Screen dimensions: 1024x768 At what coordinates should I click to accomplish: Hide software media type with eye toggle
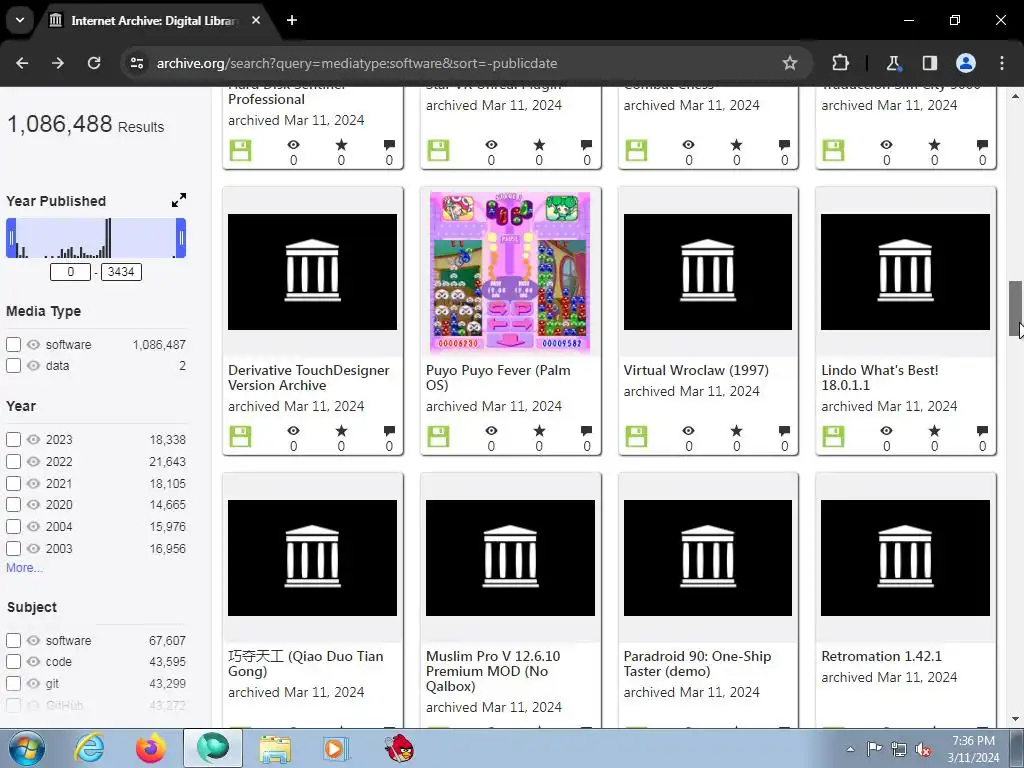tap(33, 344)
